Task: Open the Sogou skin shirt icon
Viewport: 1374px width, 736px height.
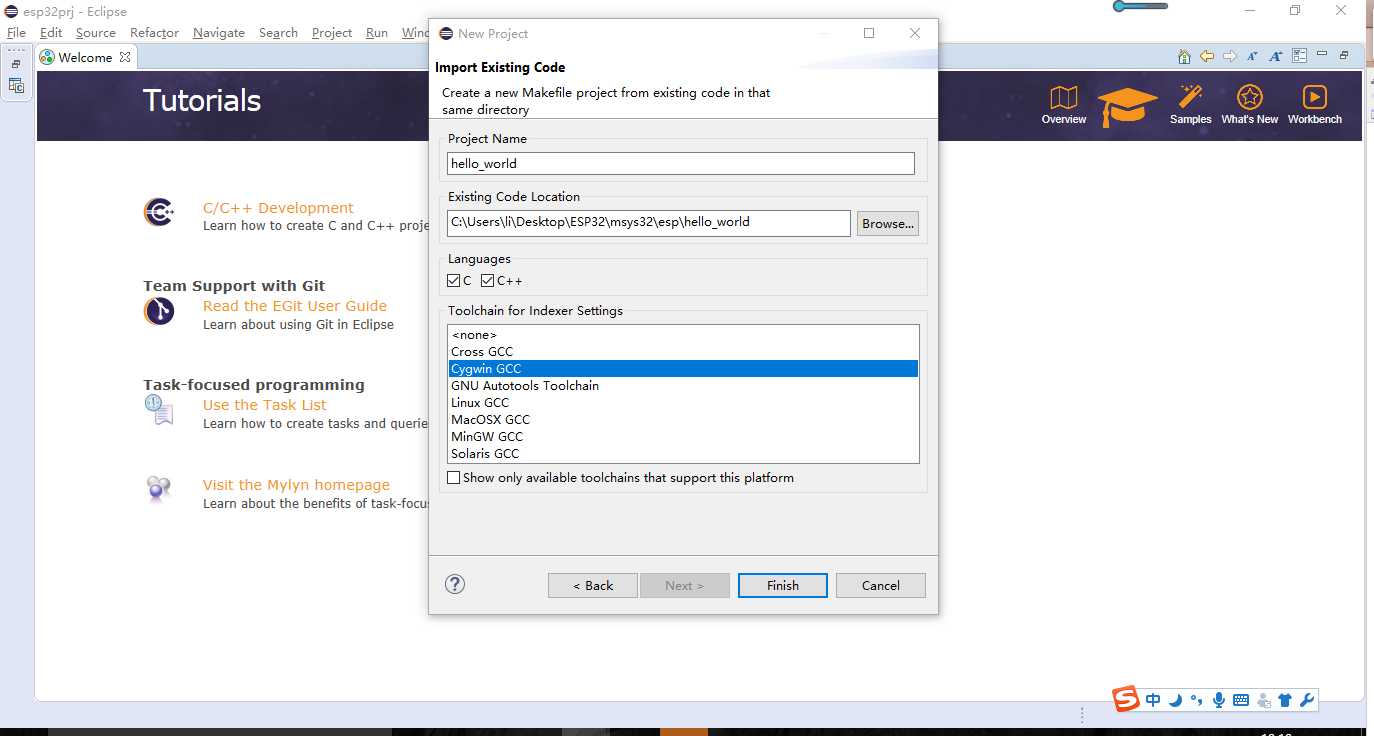Action: (1285, 700)
